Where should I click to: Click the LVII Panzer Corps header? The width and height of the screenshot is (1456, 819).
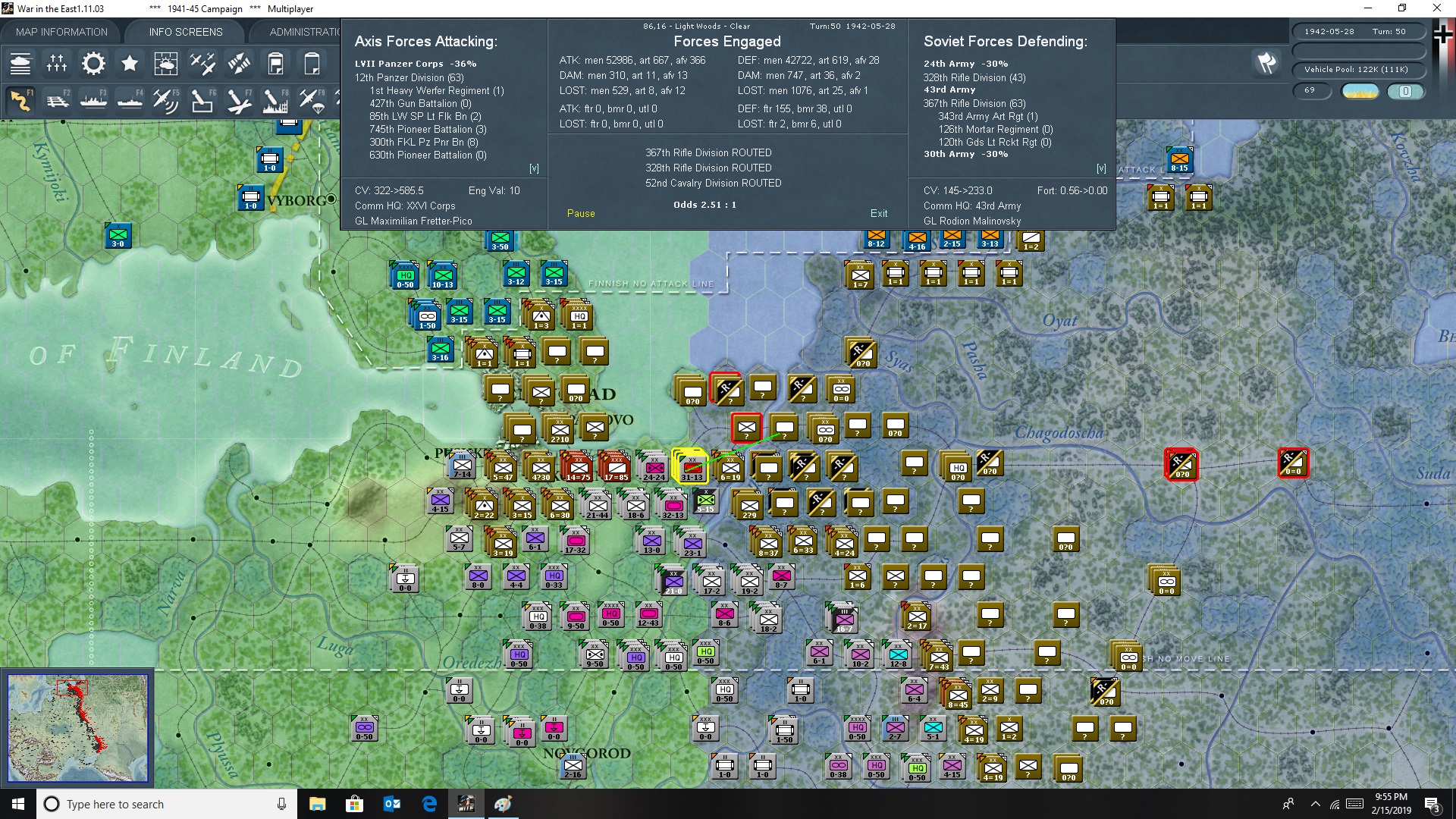click(416, 64)
